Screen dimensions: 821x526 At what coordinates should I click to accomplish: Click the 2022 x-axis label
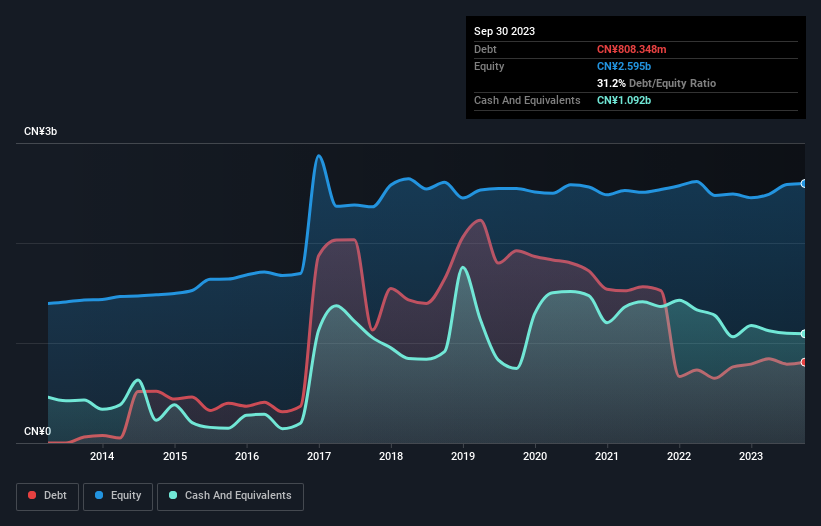click(x=679, y=456)
